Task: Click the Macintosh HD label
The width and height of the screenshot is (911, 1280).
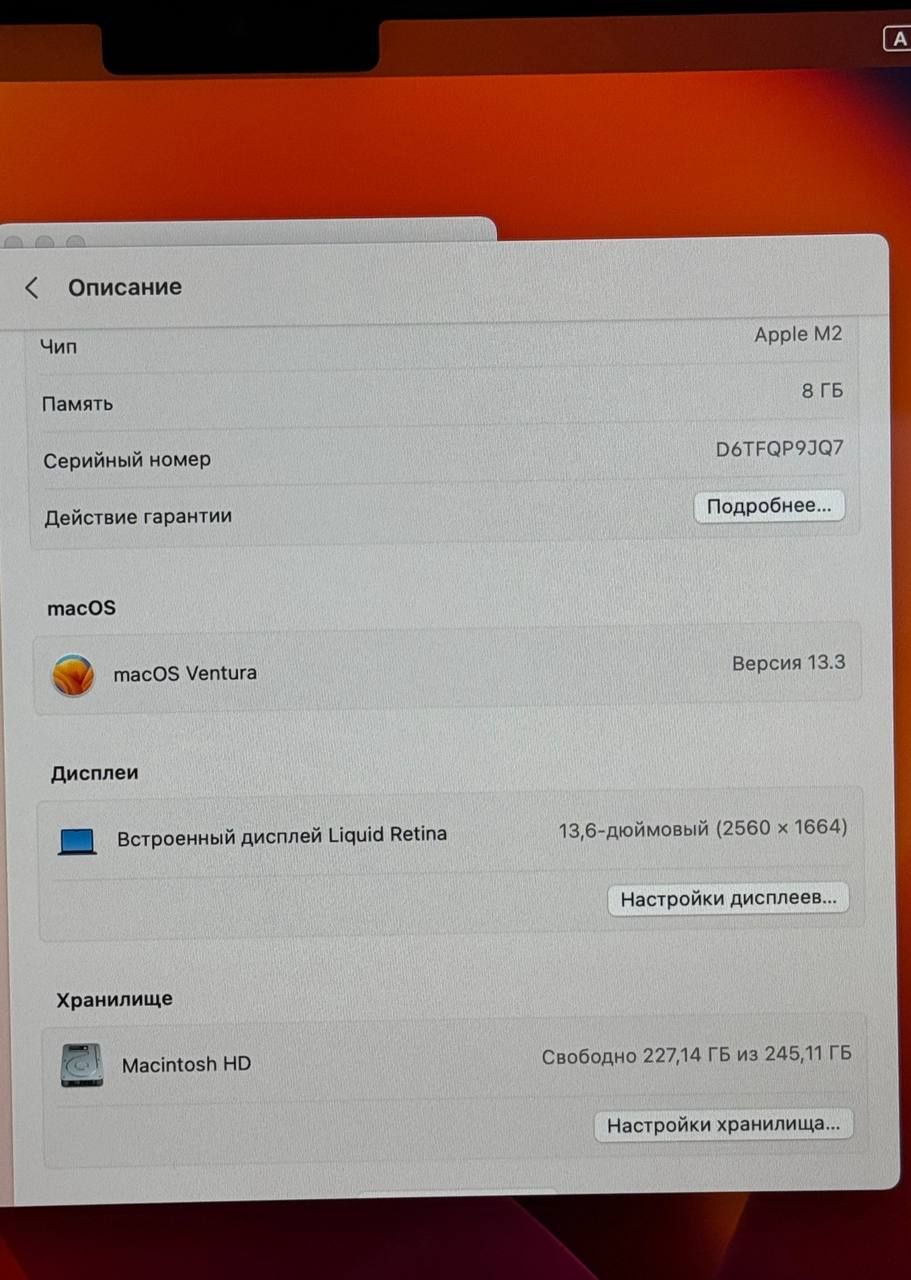Action: (x=186, y=1065)
